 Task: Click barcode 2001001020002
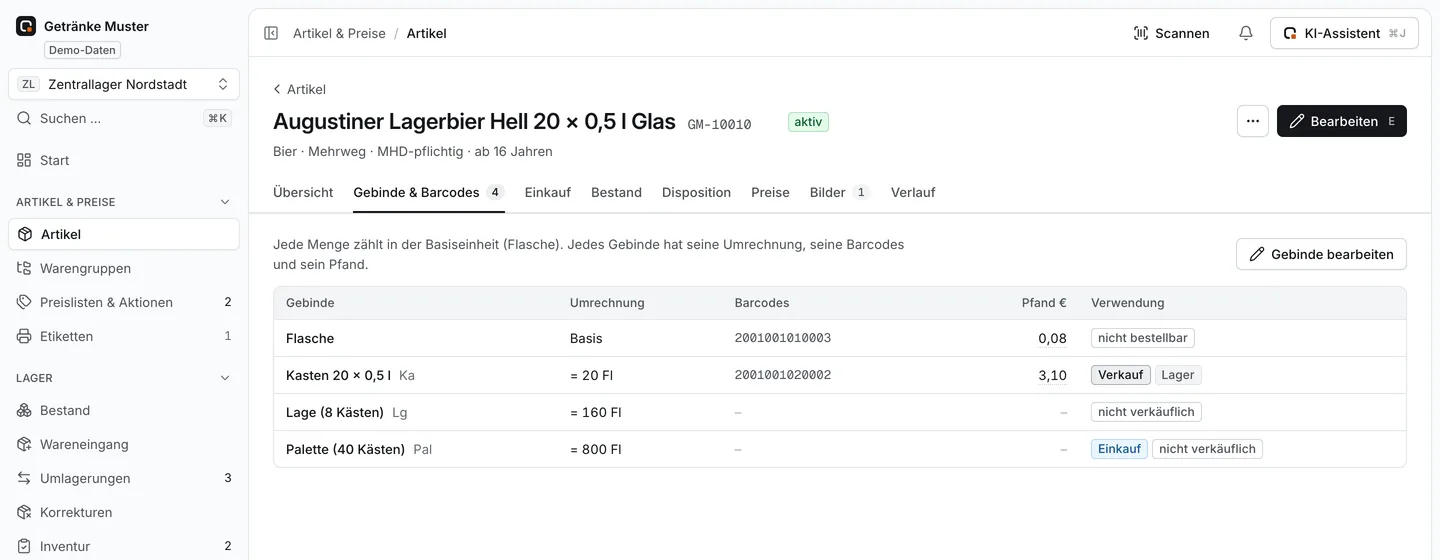(782, 375)
